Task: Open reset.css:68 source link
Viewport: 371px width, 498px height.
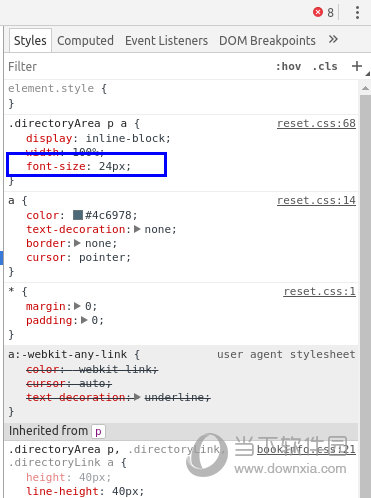Action: pos(316,123)
